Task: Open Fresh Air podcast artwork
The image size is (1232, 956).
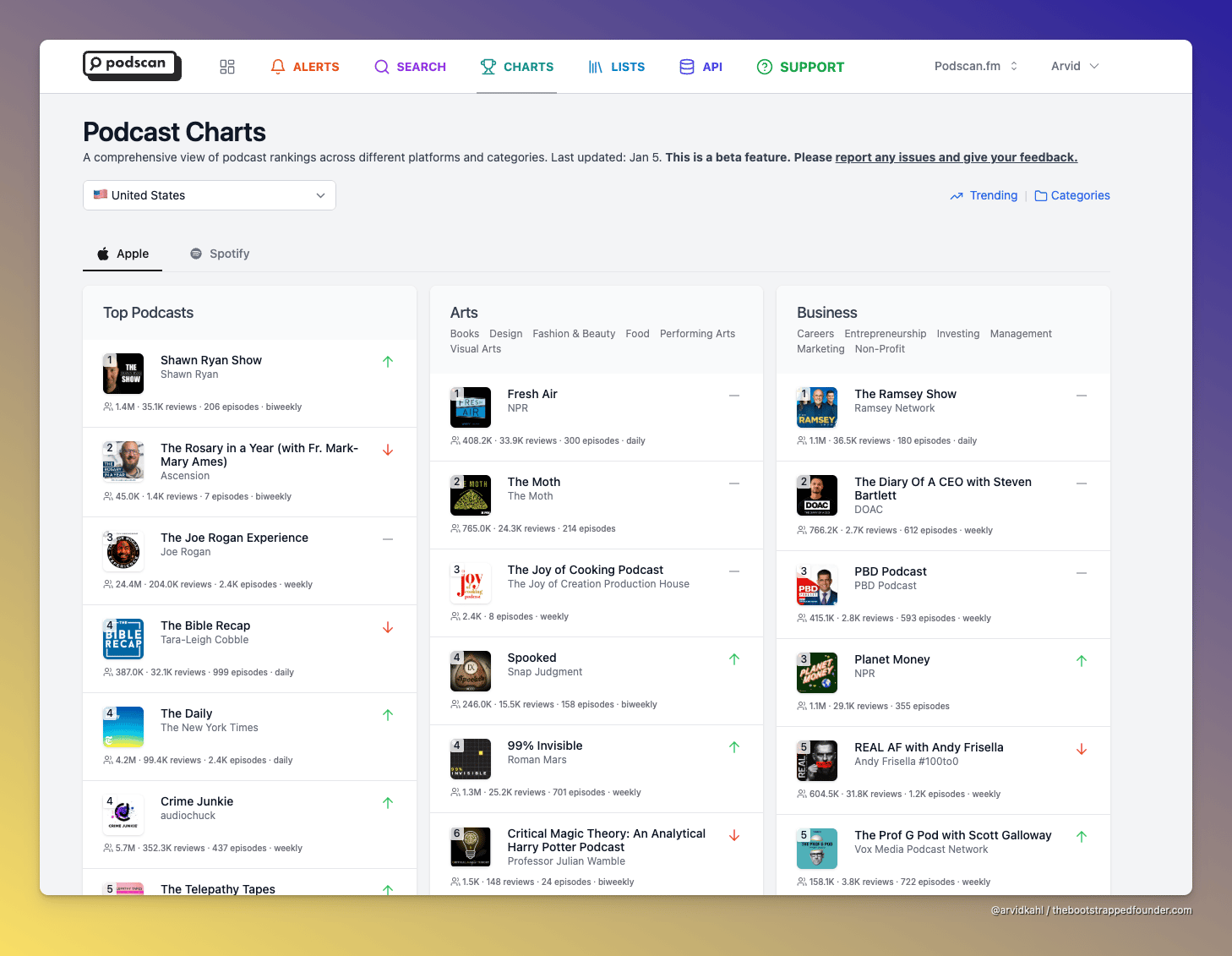Action: click(x=471, y=407)
